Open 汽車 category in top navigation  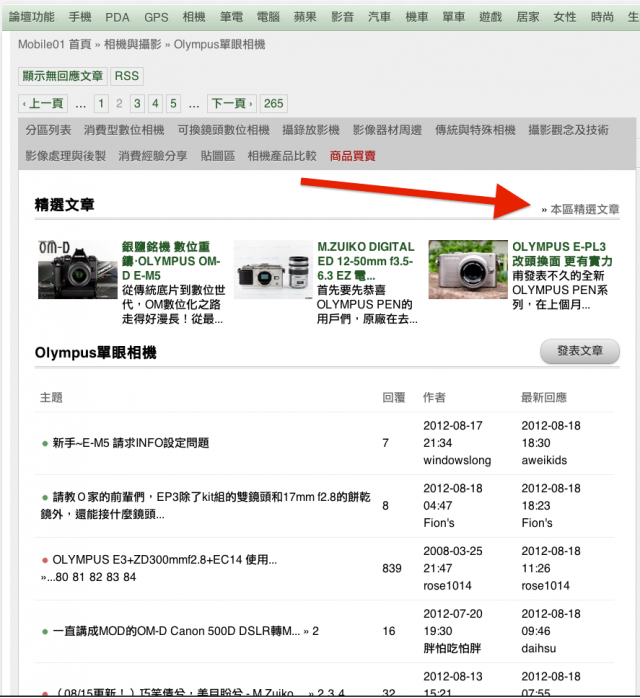pyautogui.click(x=380, y=17)
